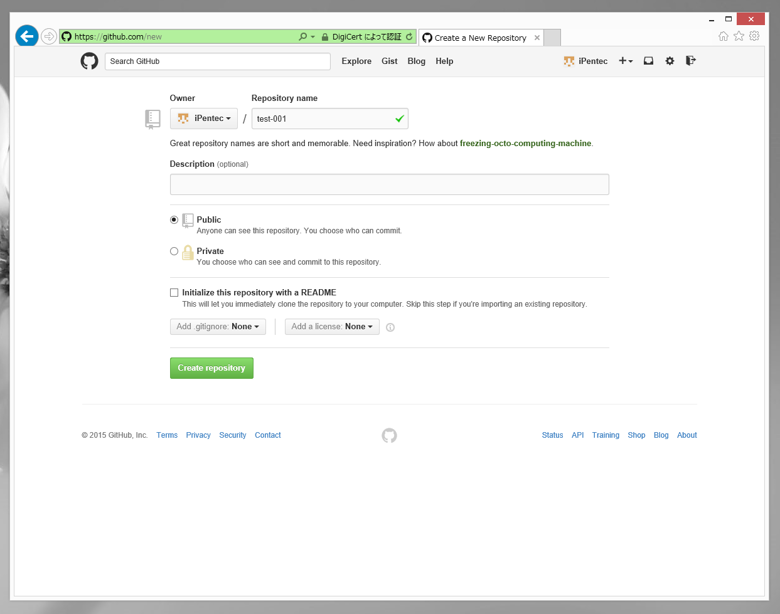Open the Terms footer link
The width and height of the screenshot is (780, 614).
point(167,435)
